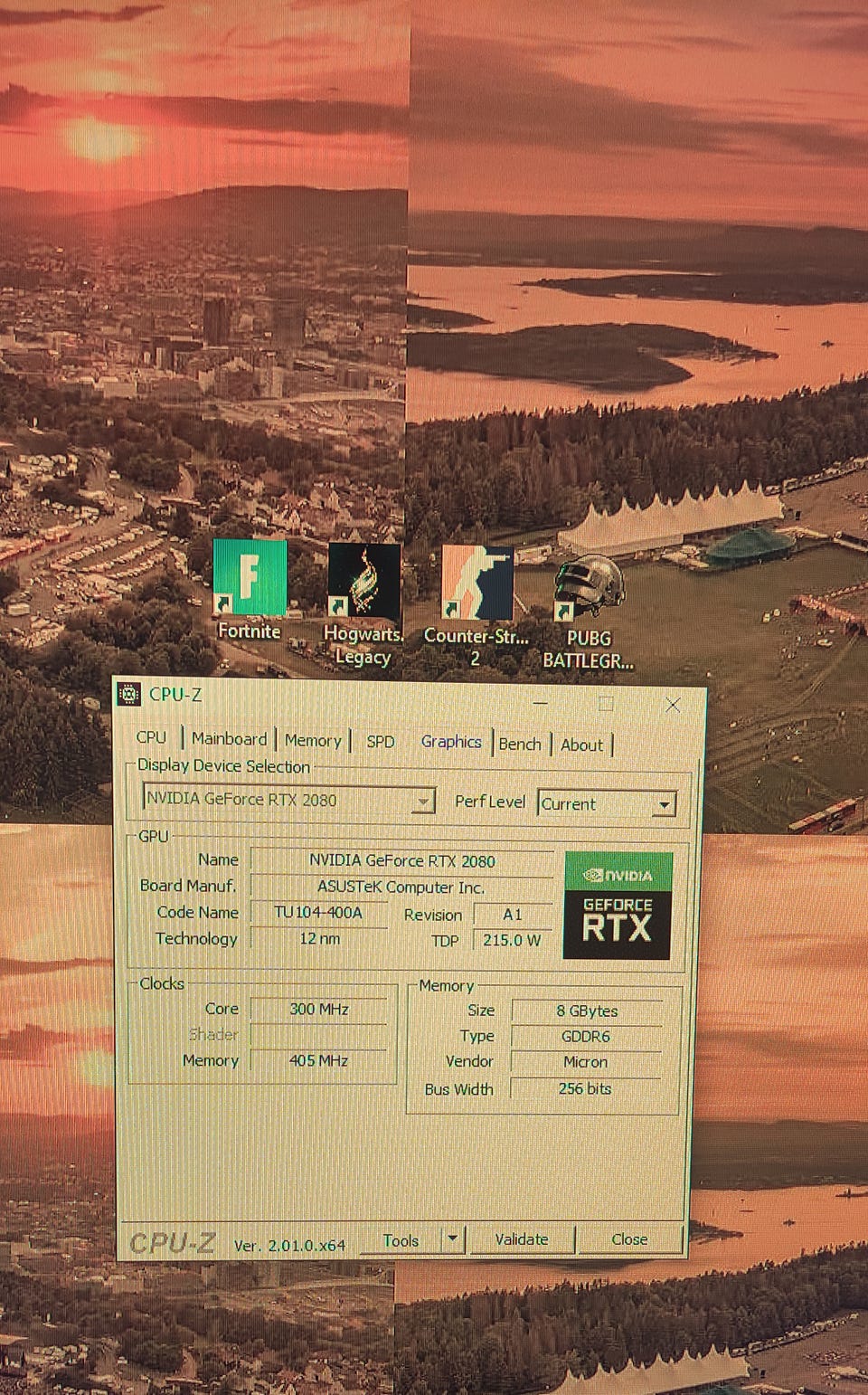Click the Micron vendor value
This screenshot has height=1395, width=868.
(586, 1062)
